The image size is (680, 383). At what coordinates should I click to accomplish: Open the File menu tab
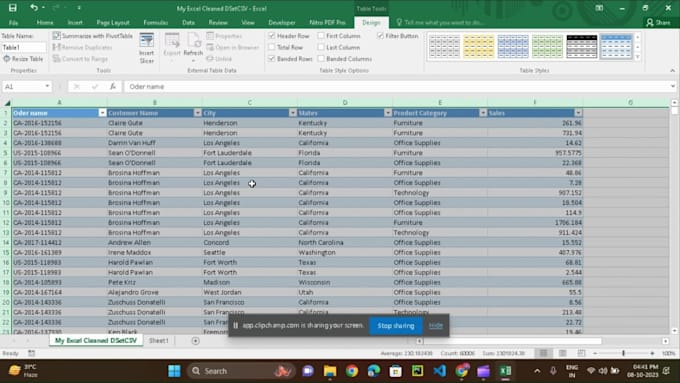[13, 22]
